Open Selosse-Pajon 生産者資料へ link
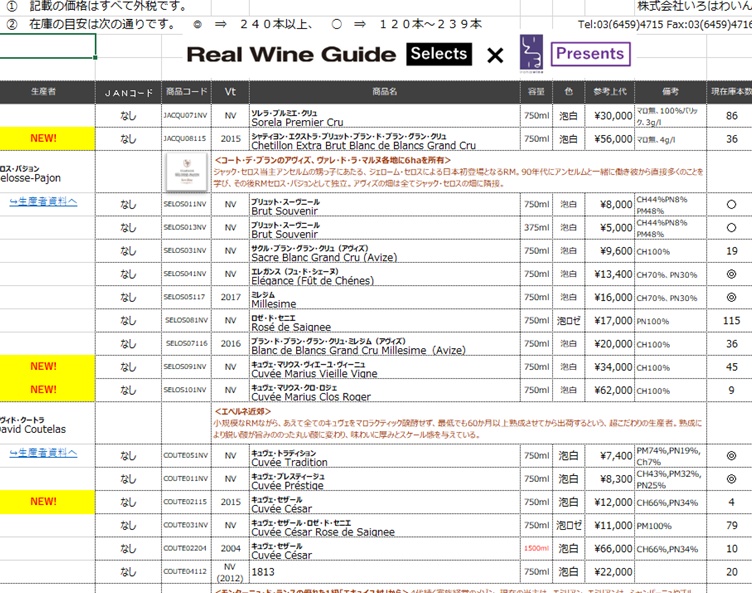752x593 pixels. (43, 202)
